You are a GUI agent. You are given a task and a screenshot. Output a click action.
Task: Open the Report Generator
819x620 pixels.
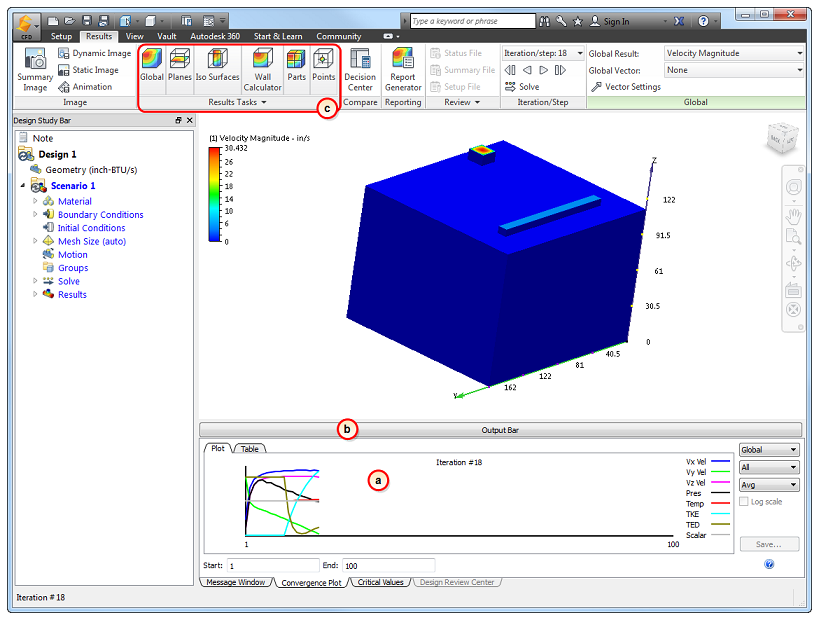(x=403, y=70)
